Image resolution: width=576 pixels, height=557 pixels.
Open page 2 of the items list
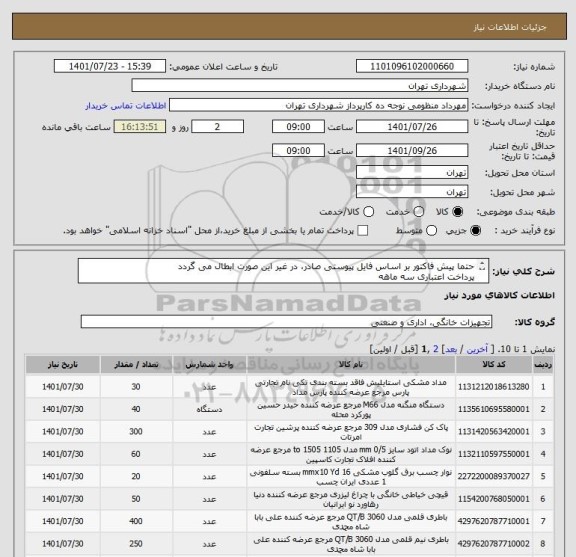(436, 349)
